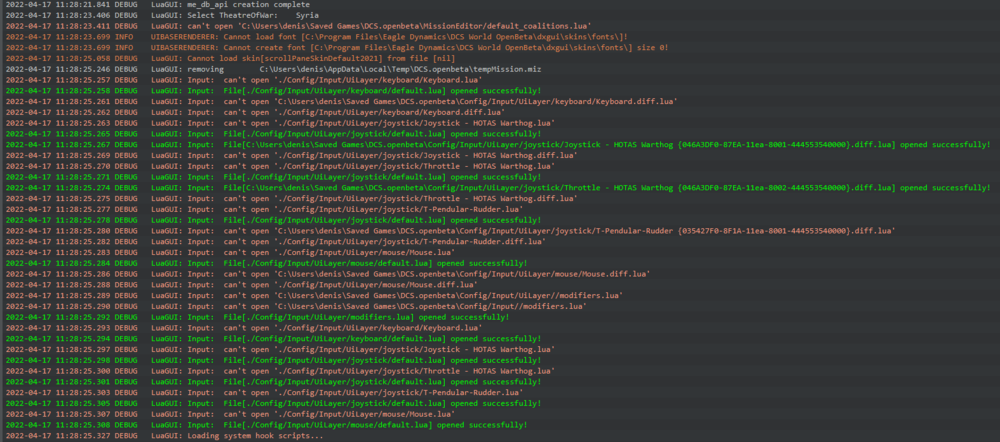Select the 11:28:25.300 Throttle HOTAS Warthog.lua line
Screen dimensions: 1000x442
[280, 371]
